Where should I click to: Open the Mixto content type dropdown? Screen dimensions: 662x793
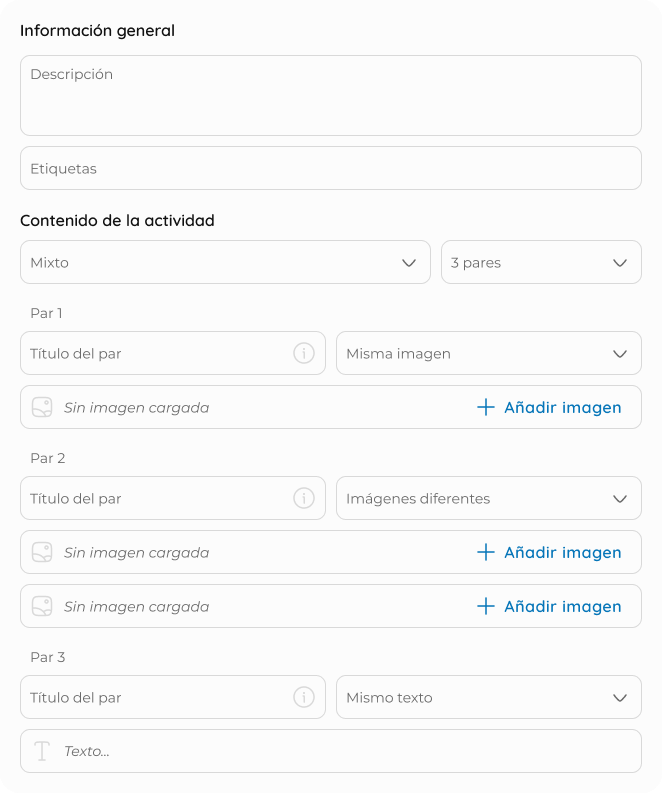click(226, 262)
